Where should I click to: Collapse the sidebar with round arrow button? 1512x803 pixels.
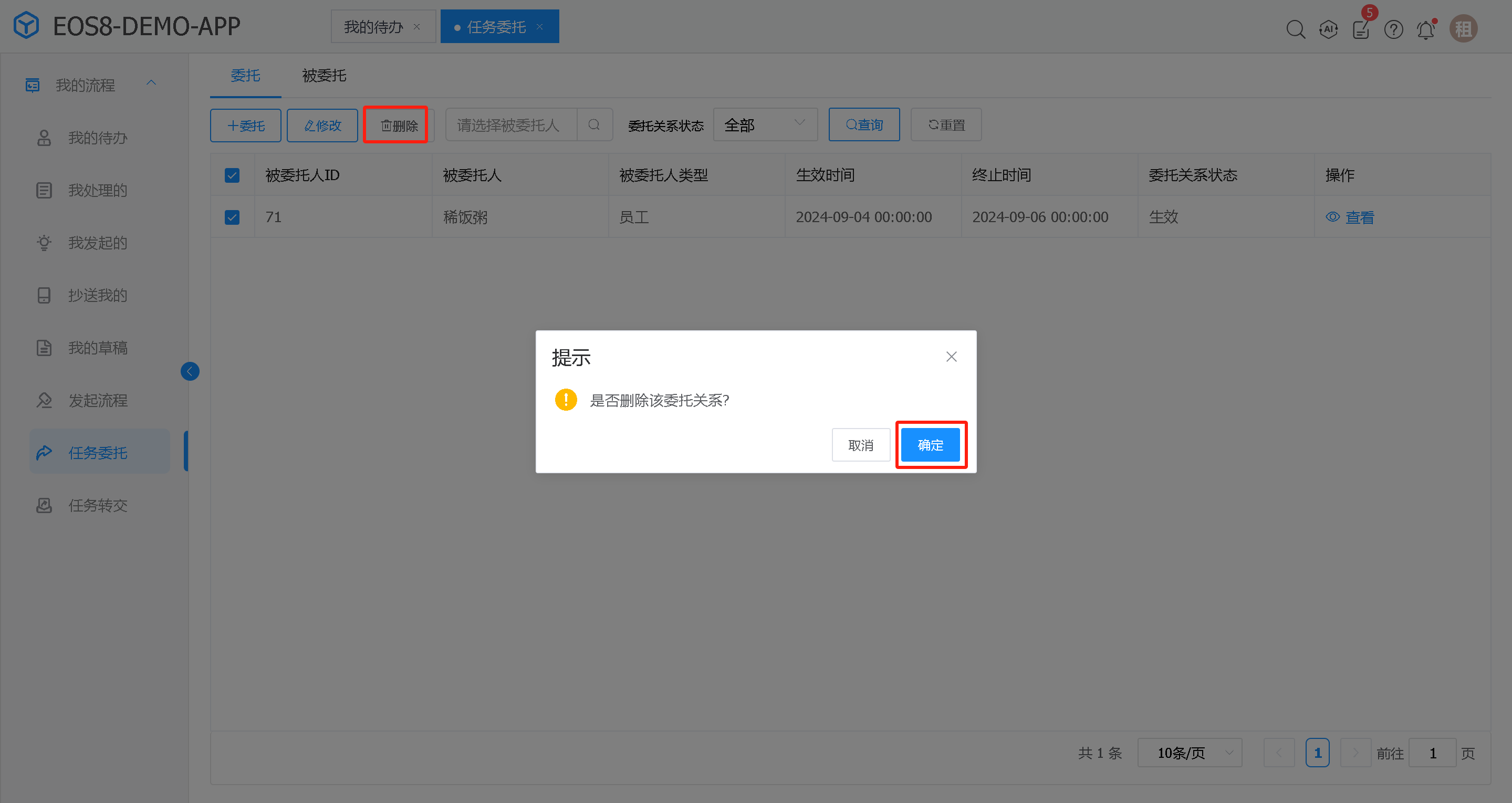190,371
